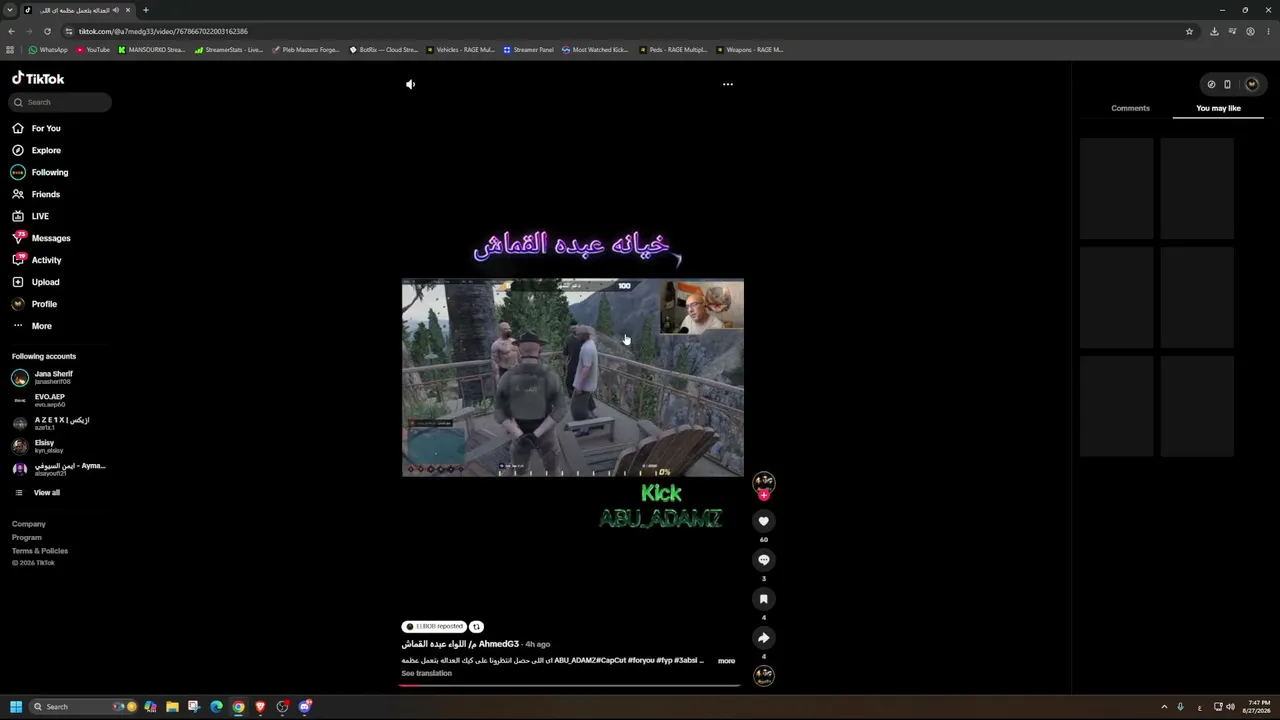
Task: Focus the TikTok search field
Action: pos(61,102)
